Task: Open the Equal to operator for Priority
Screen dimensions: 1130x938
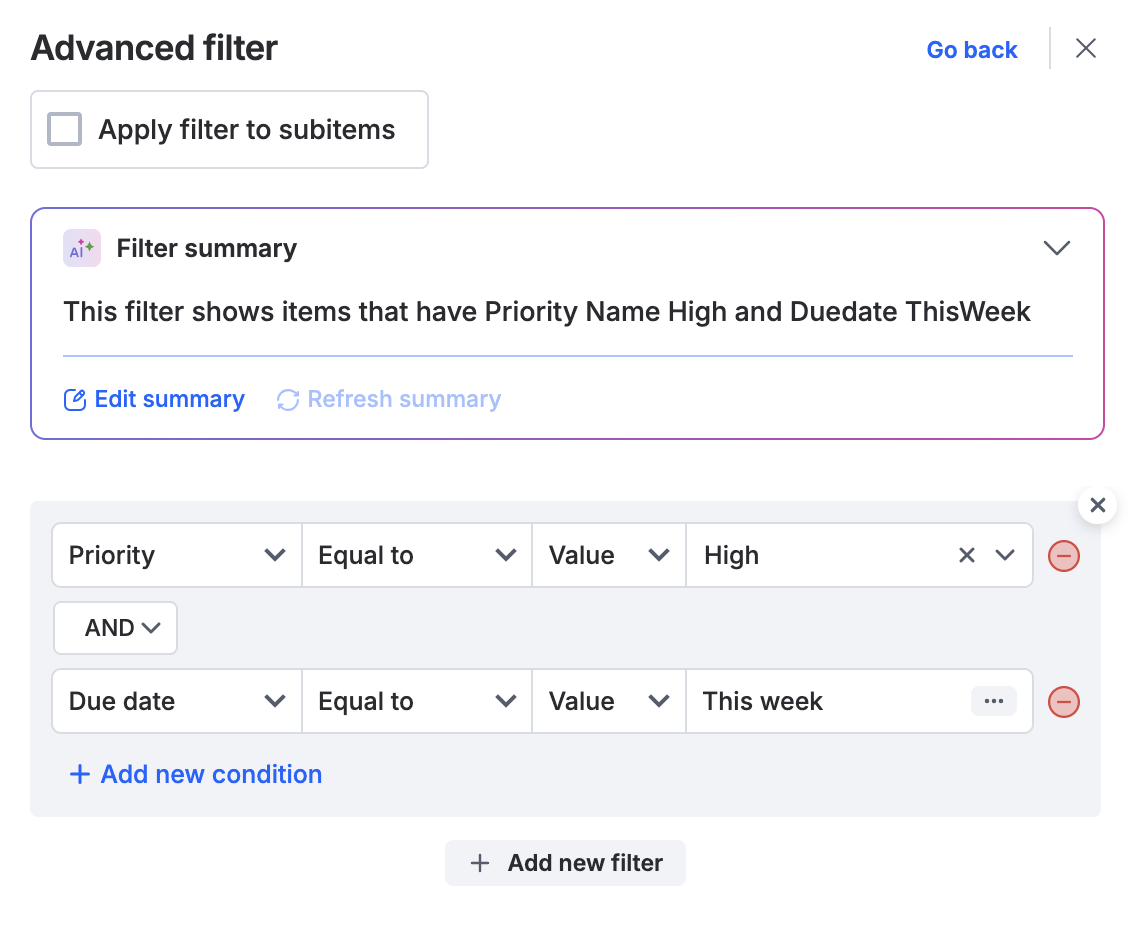Action: (416, 556)
